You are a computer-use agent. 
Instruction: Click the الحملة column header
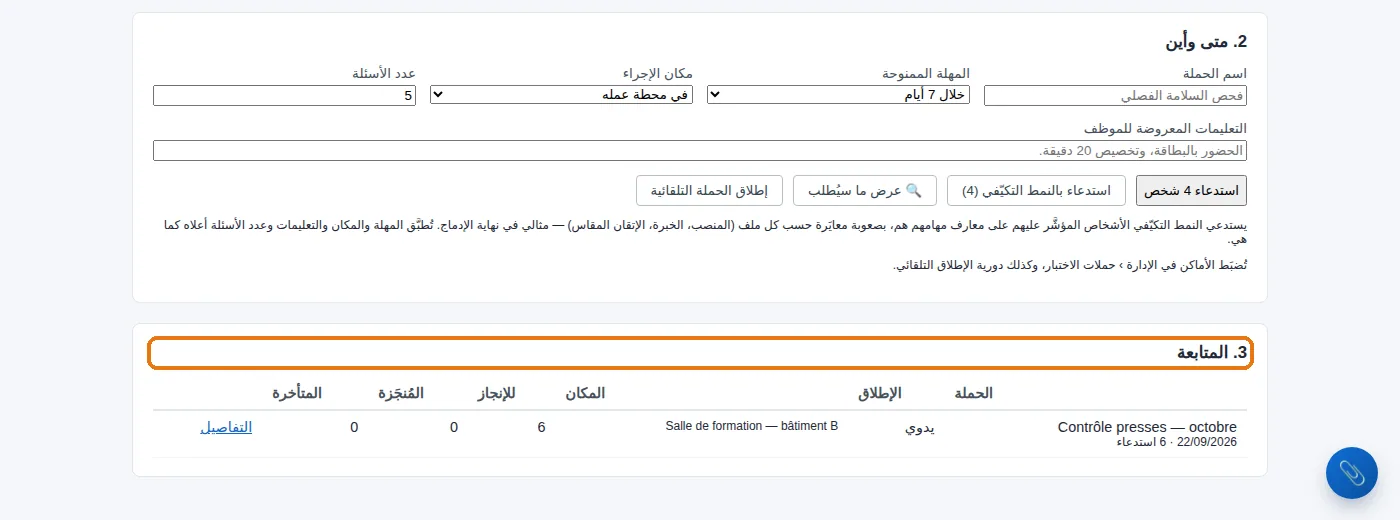pyautogui.click(x=972, y=393)
